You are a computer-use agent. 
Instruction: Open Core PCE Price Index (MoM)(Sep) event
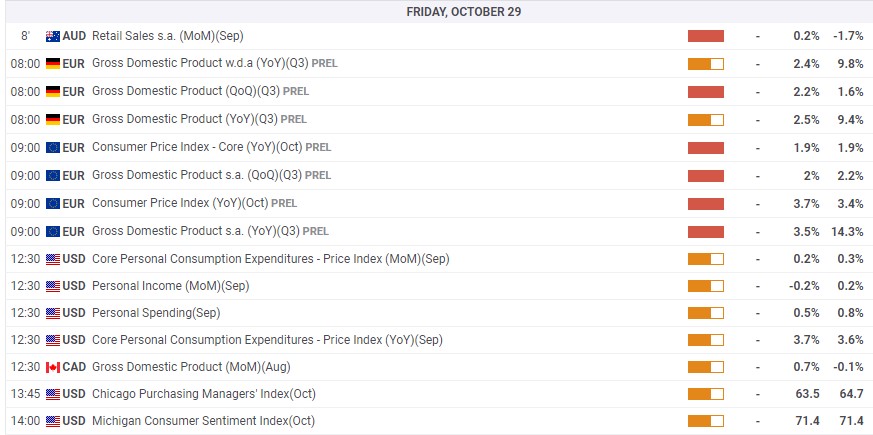(x=271, y=259)
